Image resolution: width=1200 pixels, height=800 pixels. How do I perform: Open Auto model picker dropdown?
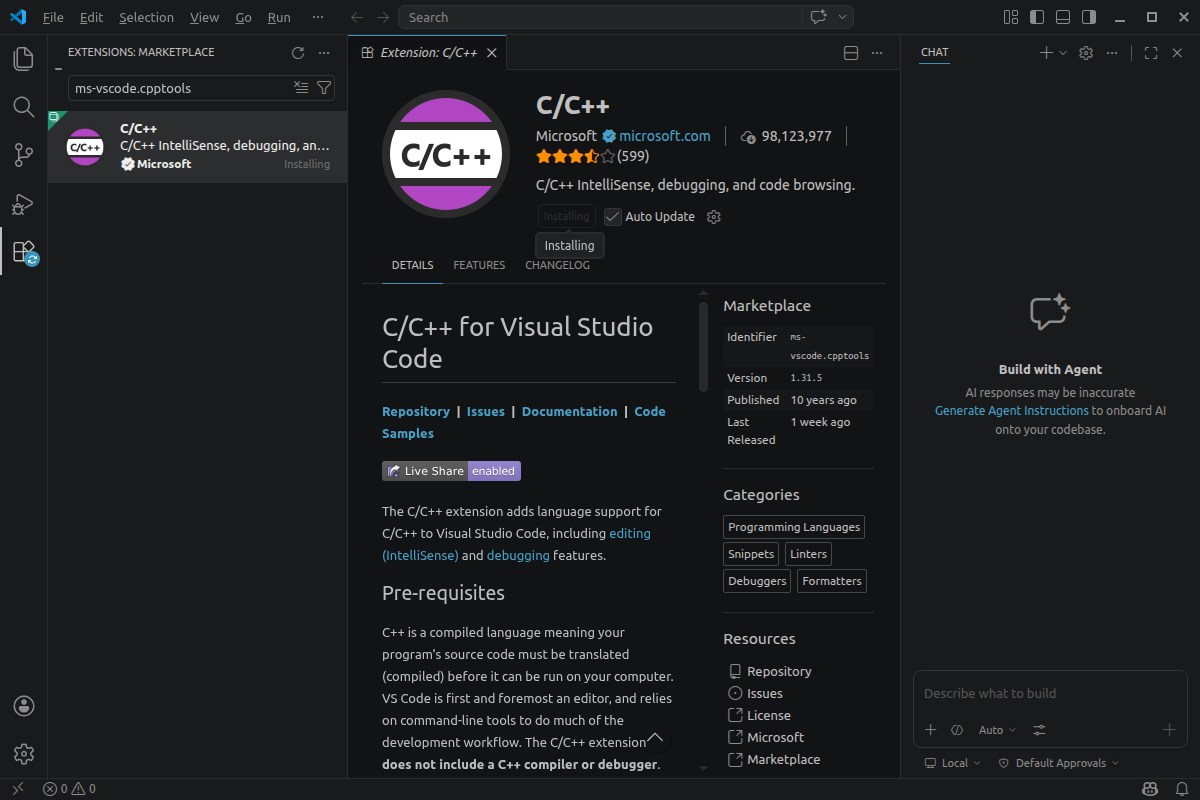pyautogui.click(x=997, y=730)
